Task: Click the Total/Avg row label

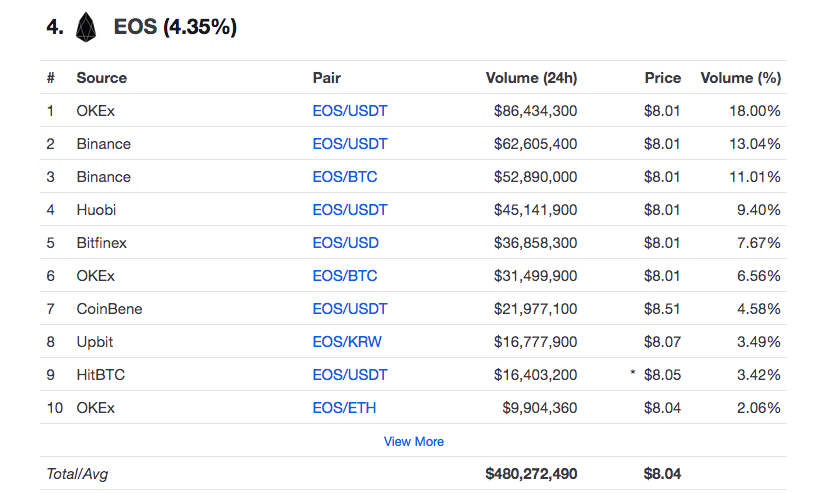Action: pyautogui.click(x=77, y=474)
